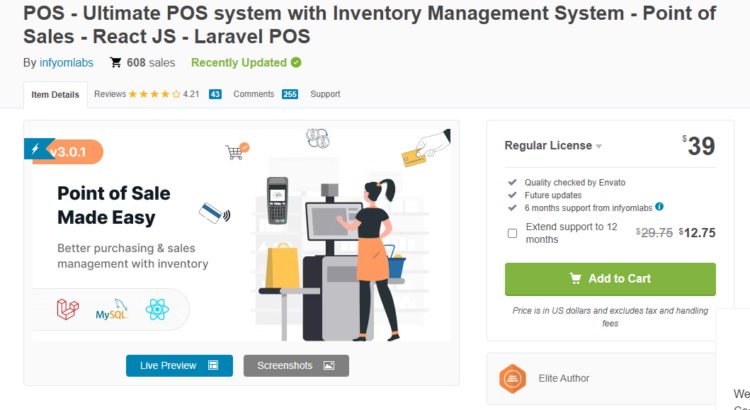Click the shopping cart sales icon
This screenshot has height=410, width=750.
tap(116, 62)
